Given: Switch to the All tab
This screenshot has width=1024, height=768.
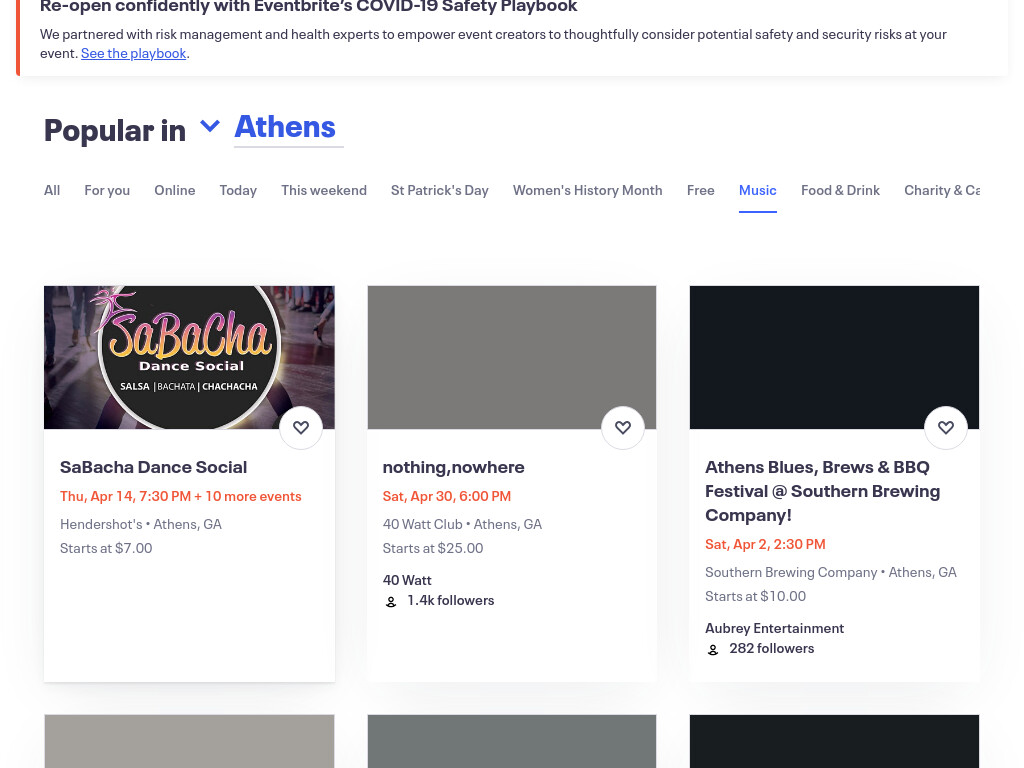Looking at the screenshot, I should tap(52, 190).
